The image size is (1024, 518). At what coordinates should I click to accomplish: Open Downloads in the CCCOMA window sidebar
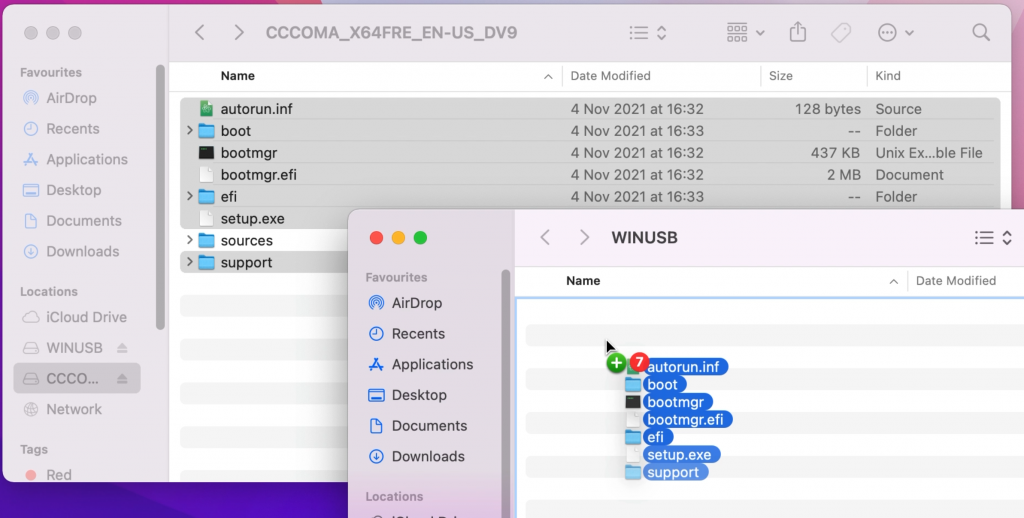point(71,251)
